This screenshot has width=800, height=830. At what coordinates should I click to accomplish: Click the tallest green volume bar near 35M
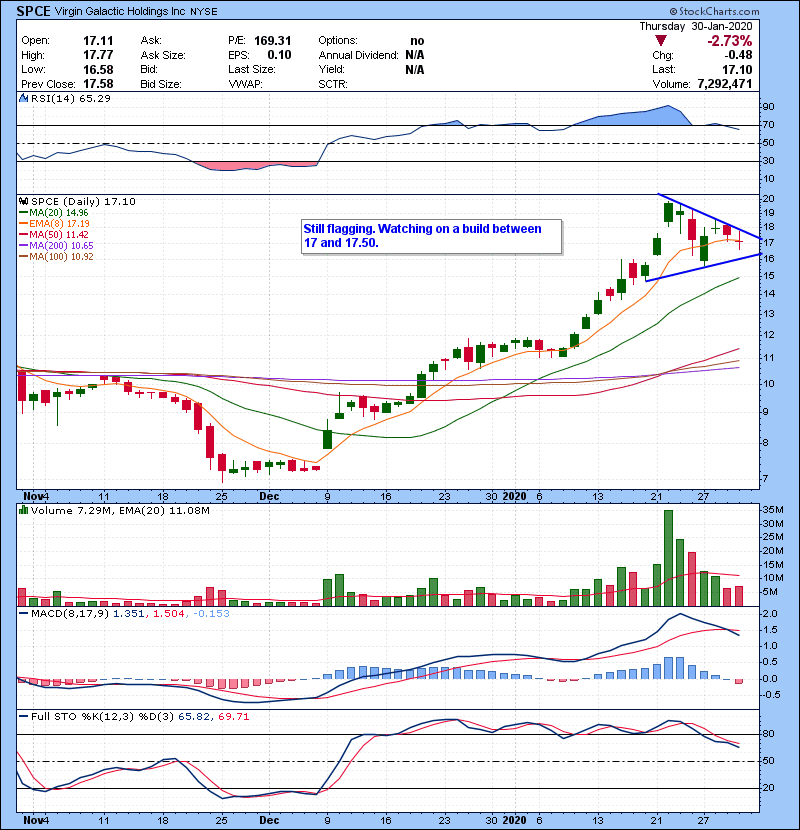pos(668,558)
